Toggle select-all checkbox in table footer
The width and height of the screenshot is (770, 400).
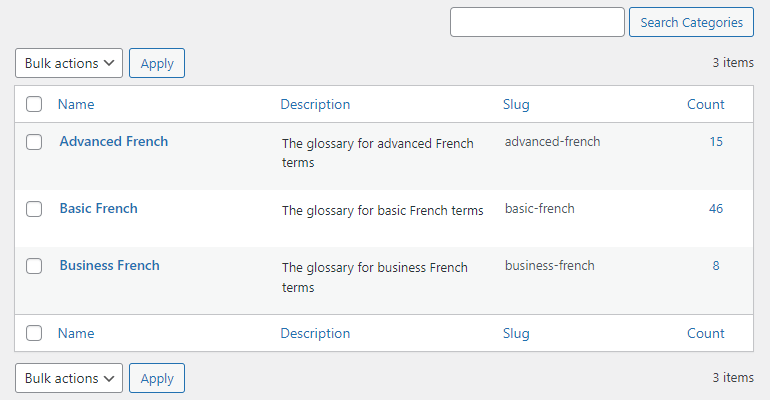tap(34, 333)
